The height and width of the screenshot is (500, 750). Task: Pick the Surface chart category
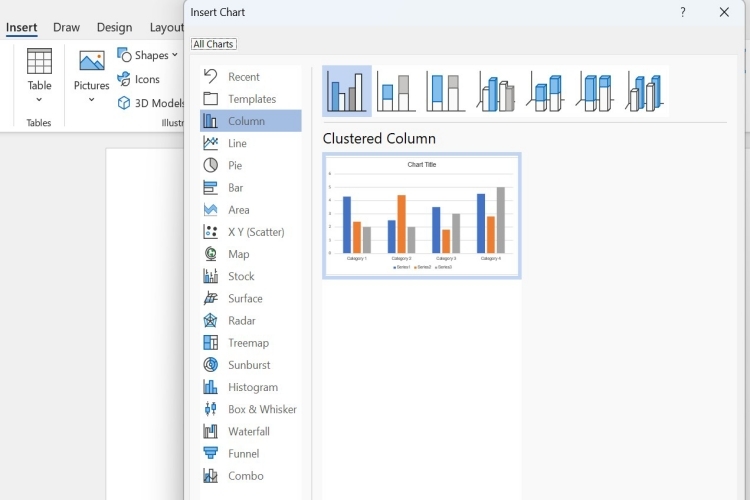coord(251,298)
